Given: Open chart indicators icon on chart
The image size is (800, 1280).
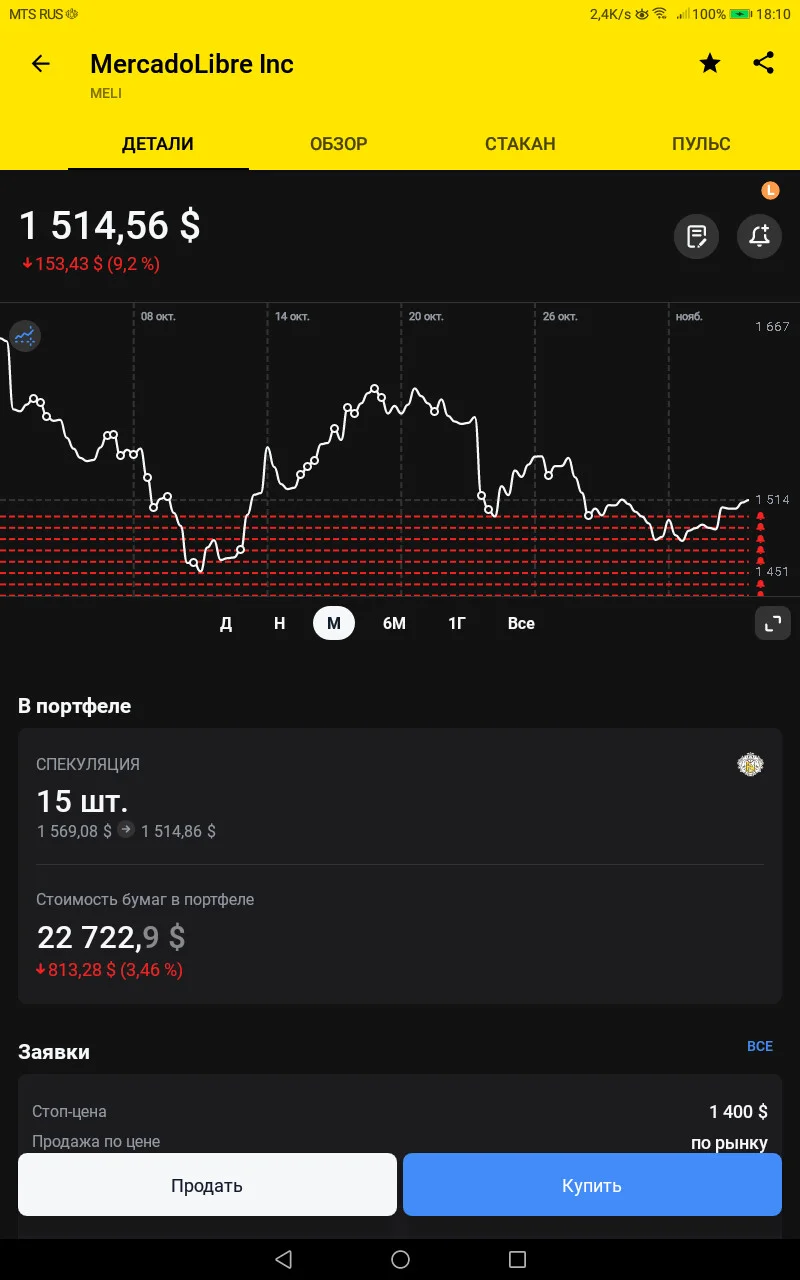Looking at the screenshot, I should [24, 335].
